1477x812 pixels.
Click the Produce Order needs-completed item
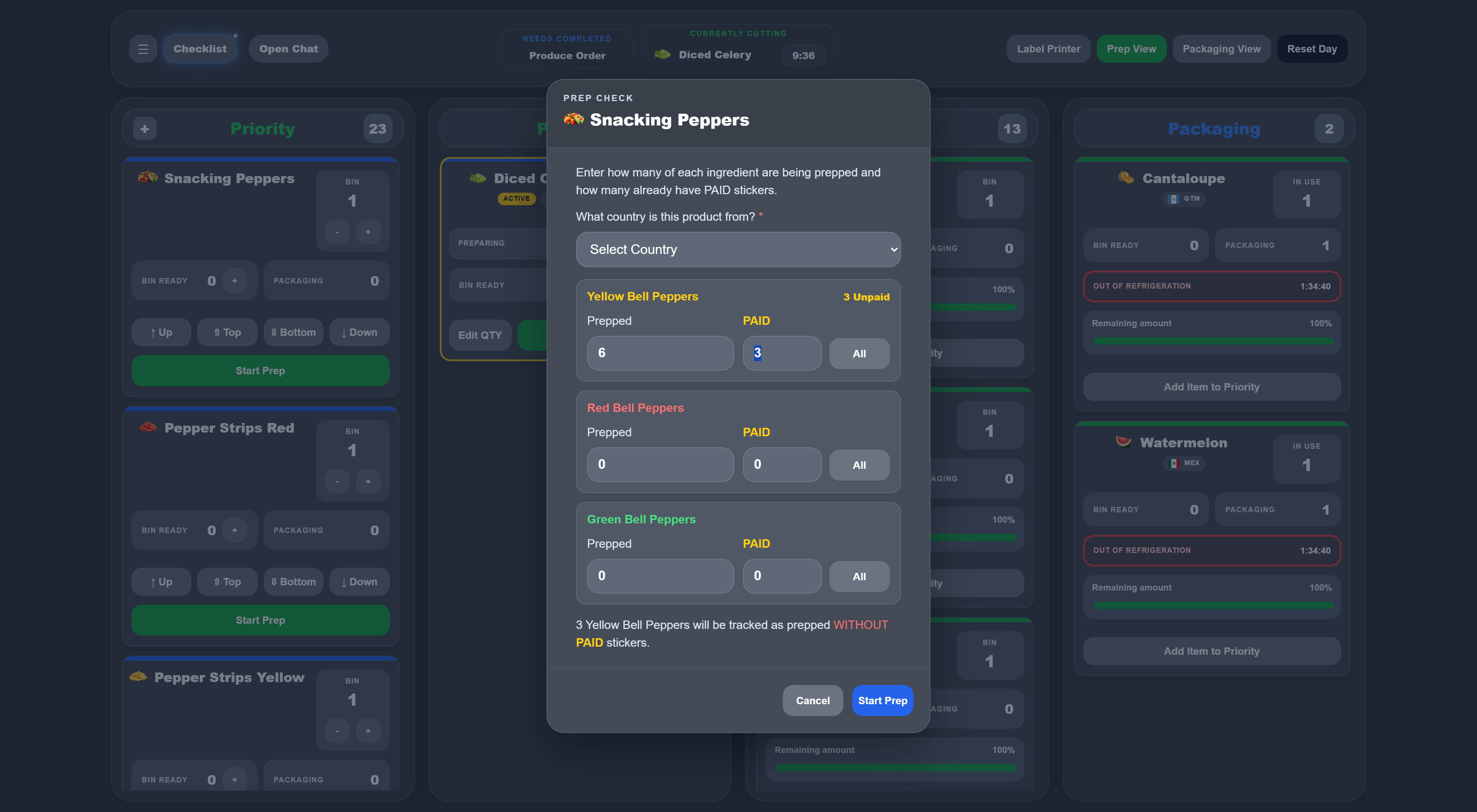click(567, 56)
